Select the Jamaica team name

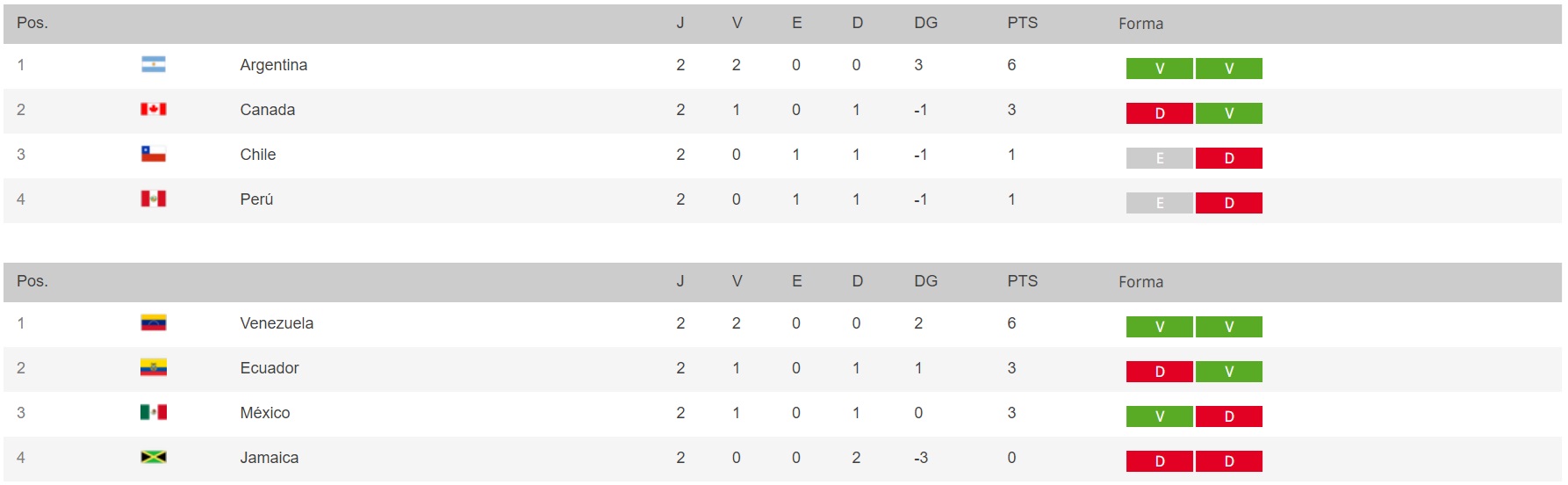269,458
